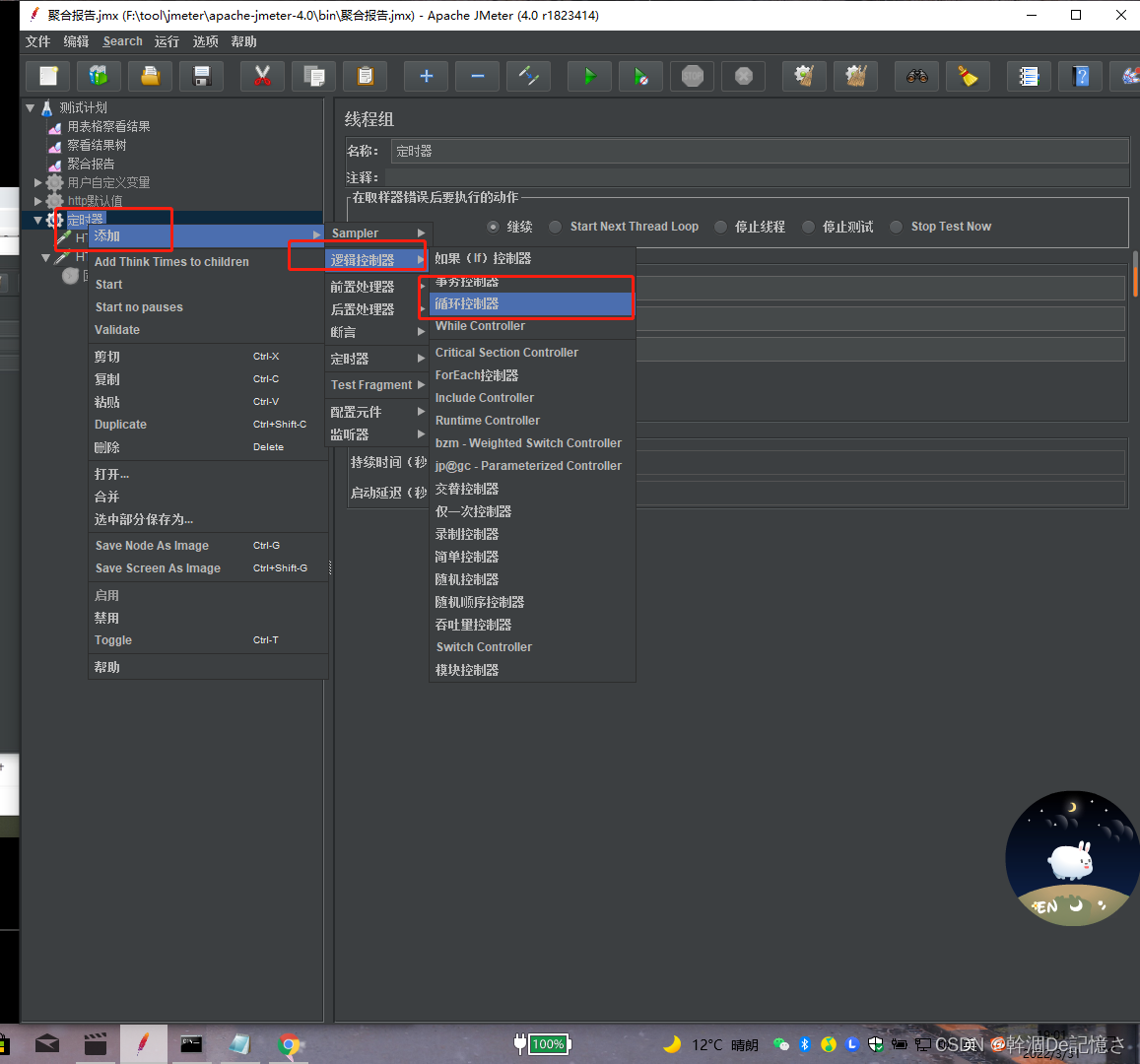Open the mail icon in taskbar
The width and height of the screenshot is (1140, 1064).
click(47, 1045)
